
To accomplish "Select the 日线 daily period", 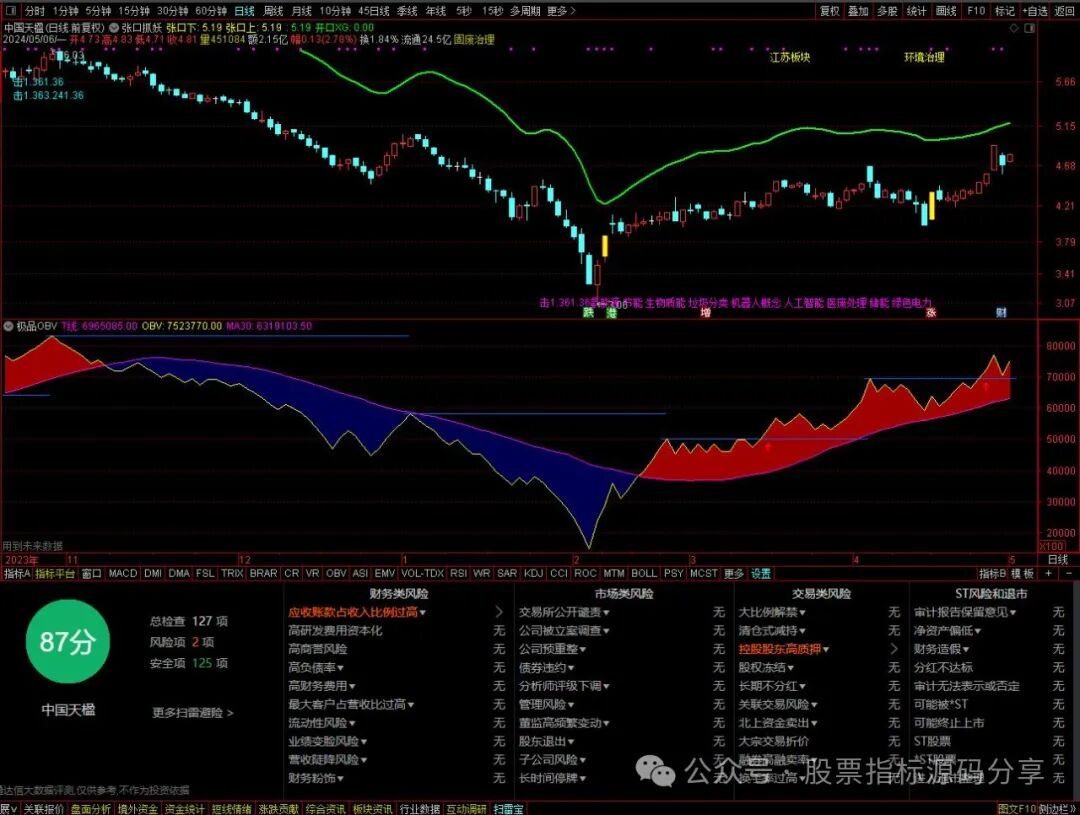I will point(245,11).
